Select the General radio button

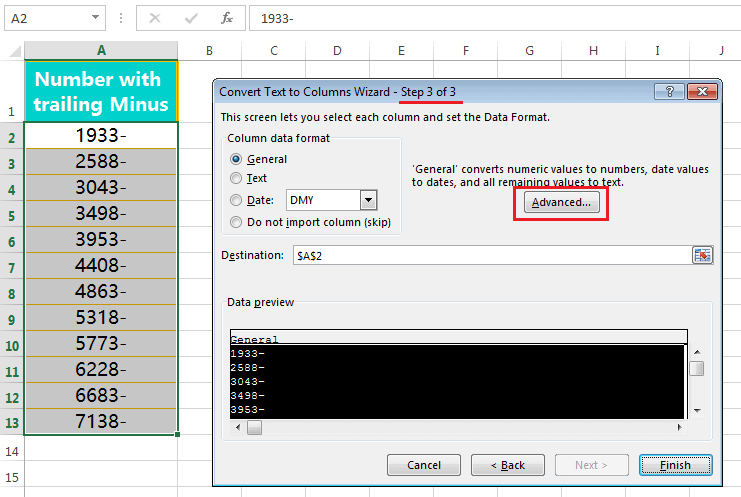236,159
